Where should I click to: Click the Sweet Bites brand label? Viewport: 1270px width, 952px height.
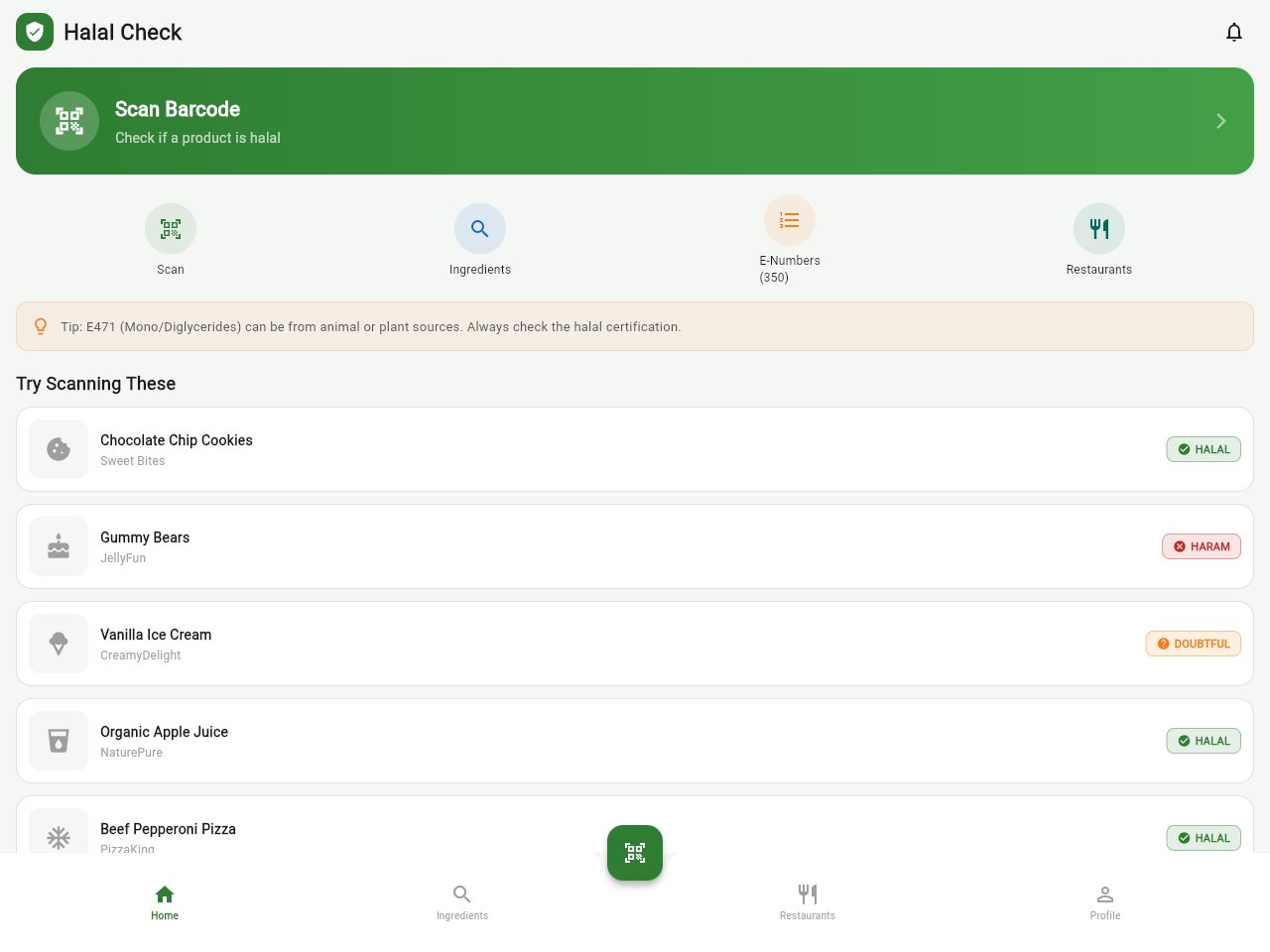132,461
